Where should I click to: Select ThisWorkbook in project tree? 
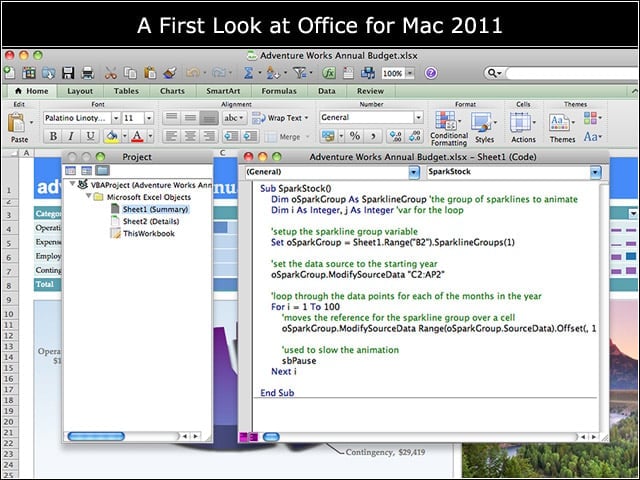click(x=149, y=234)
